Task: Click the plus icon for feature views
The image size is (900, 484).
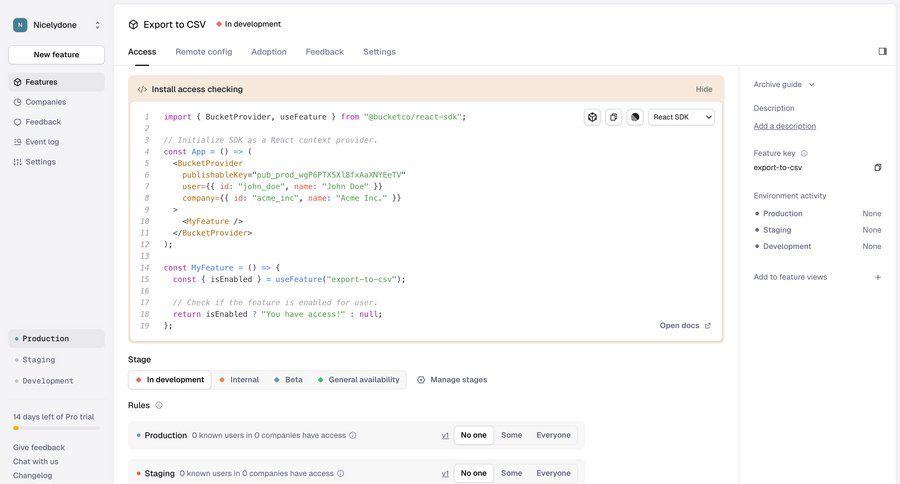Action: pos(878,277)
